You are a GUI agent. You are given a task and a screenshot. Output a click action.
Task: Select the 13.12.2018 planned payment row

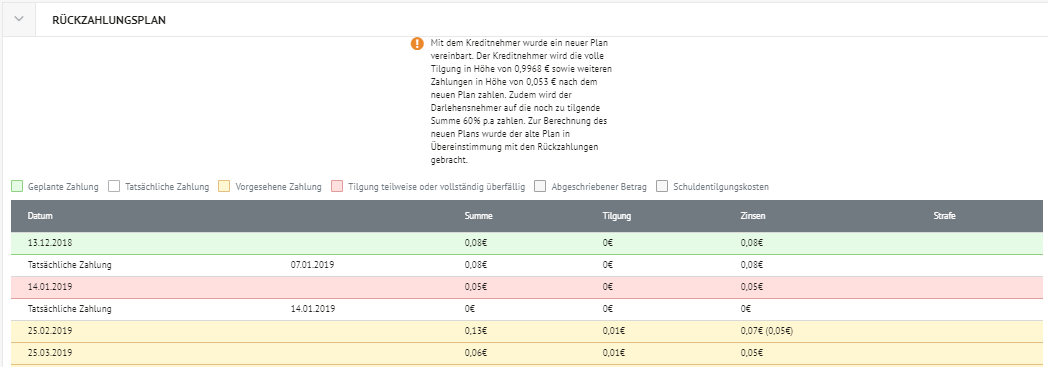point(527,243)
